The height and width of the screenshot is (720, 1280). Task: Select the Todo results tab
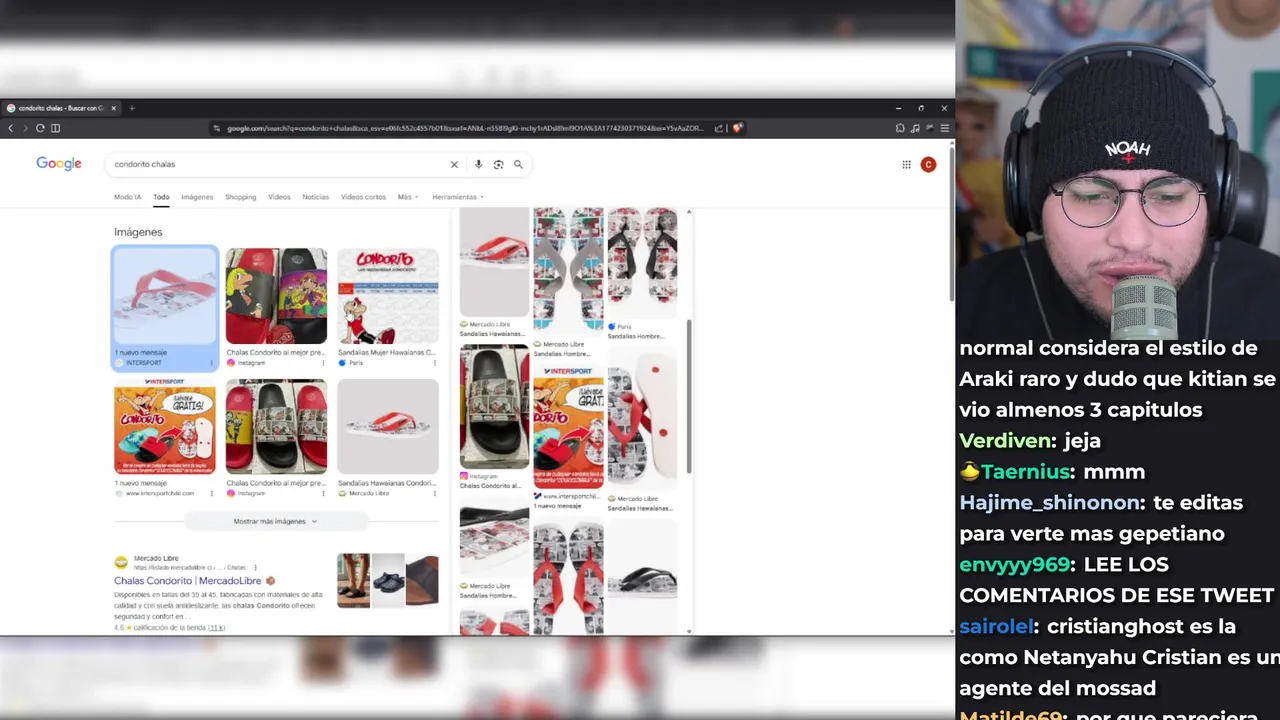click(161, 197)
